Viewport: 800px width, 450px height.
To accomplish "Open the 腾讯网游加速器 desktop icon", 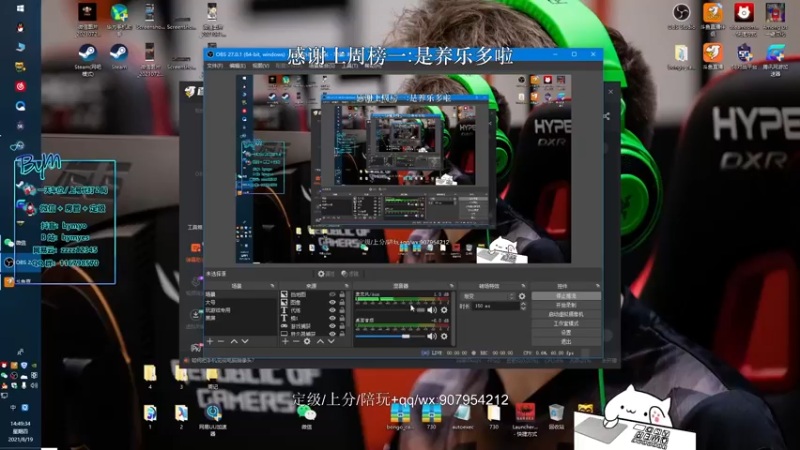I will (x=775, y=59).
